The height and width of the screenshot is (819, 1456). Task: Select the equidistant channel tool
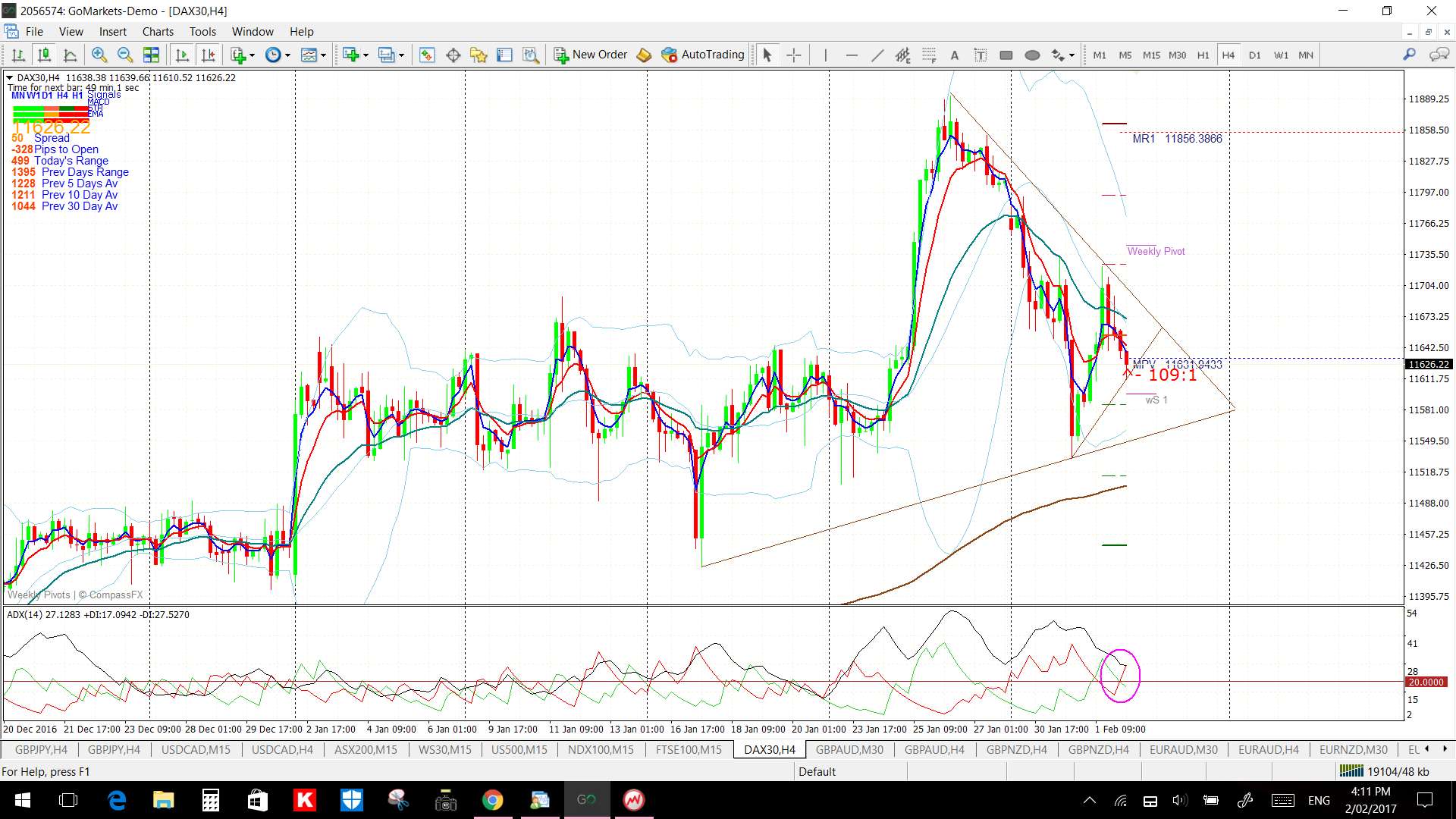[x=902, y=55]
